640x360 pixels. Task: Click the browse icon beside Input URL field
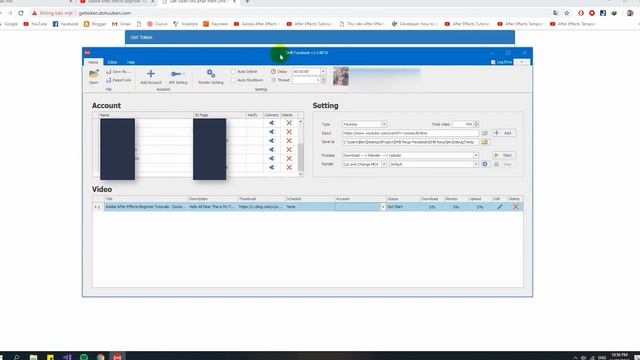pos(484,133)
